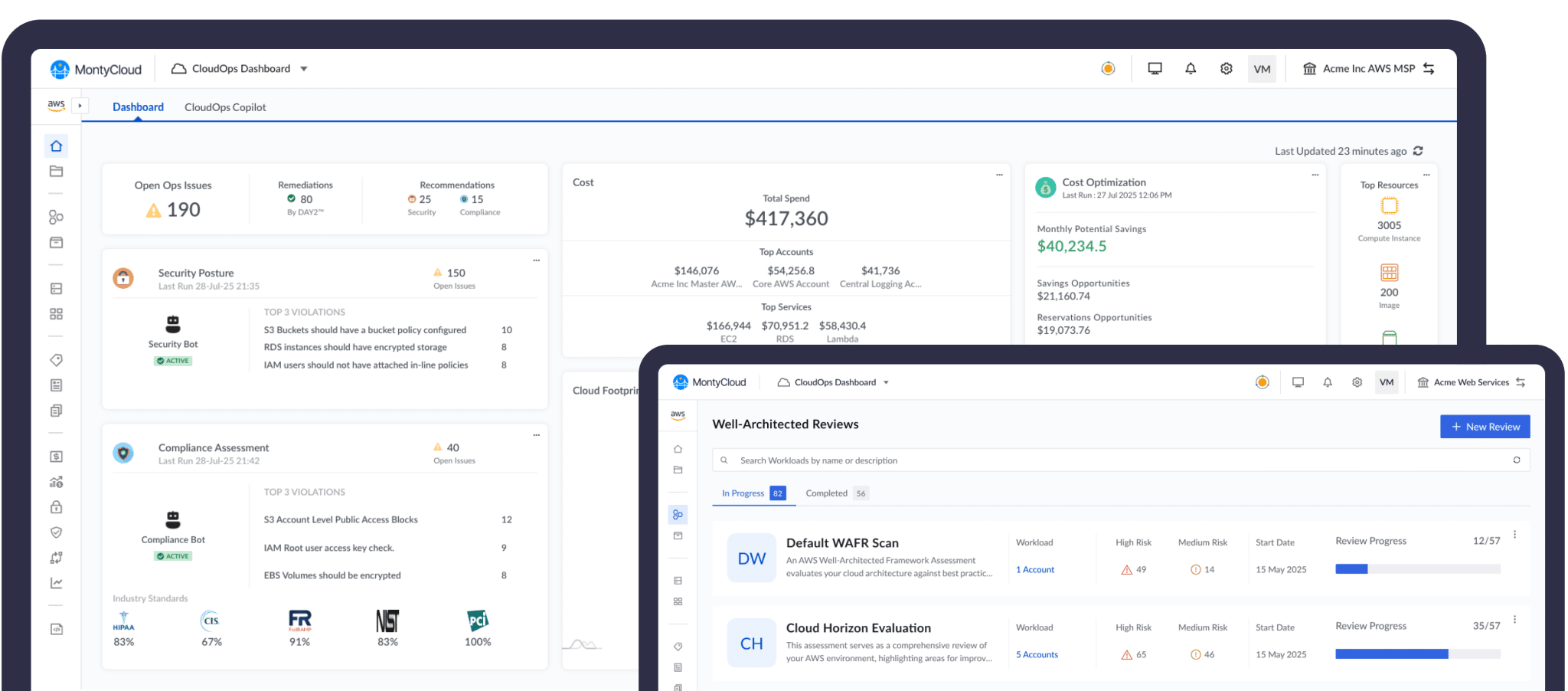This screenshot has height=691, width=1568.
Task: Open the lock security icon in the sidebar
Action: [x=56, y=506]
